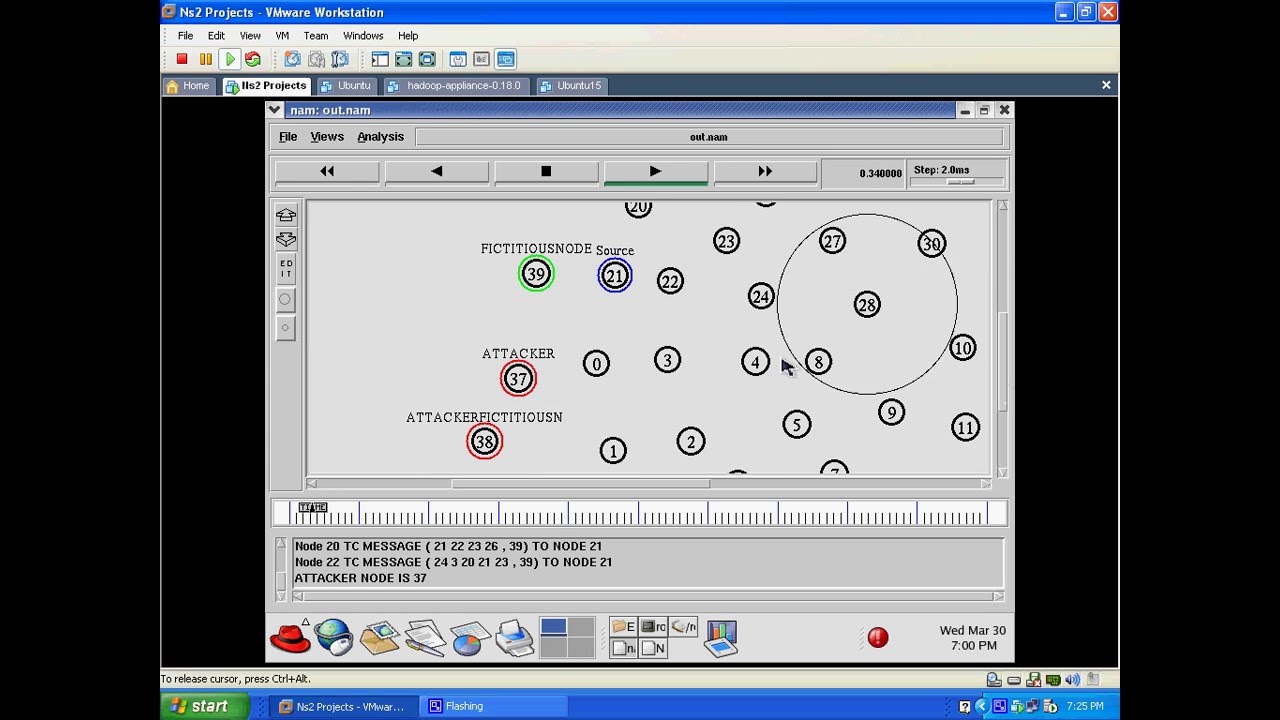The height and width of the screenshot is (720, 1280).
Task: Toggle sidebar show/hide icon in toolbar
Action: (380, 59)
